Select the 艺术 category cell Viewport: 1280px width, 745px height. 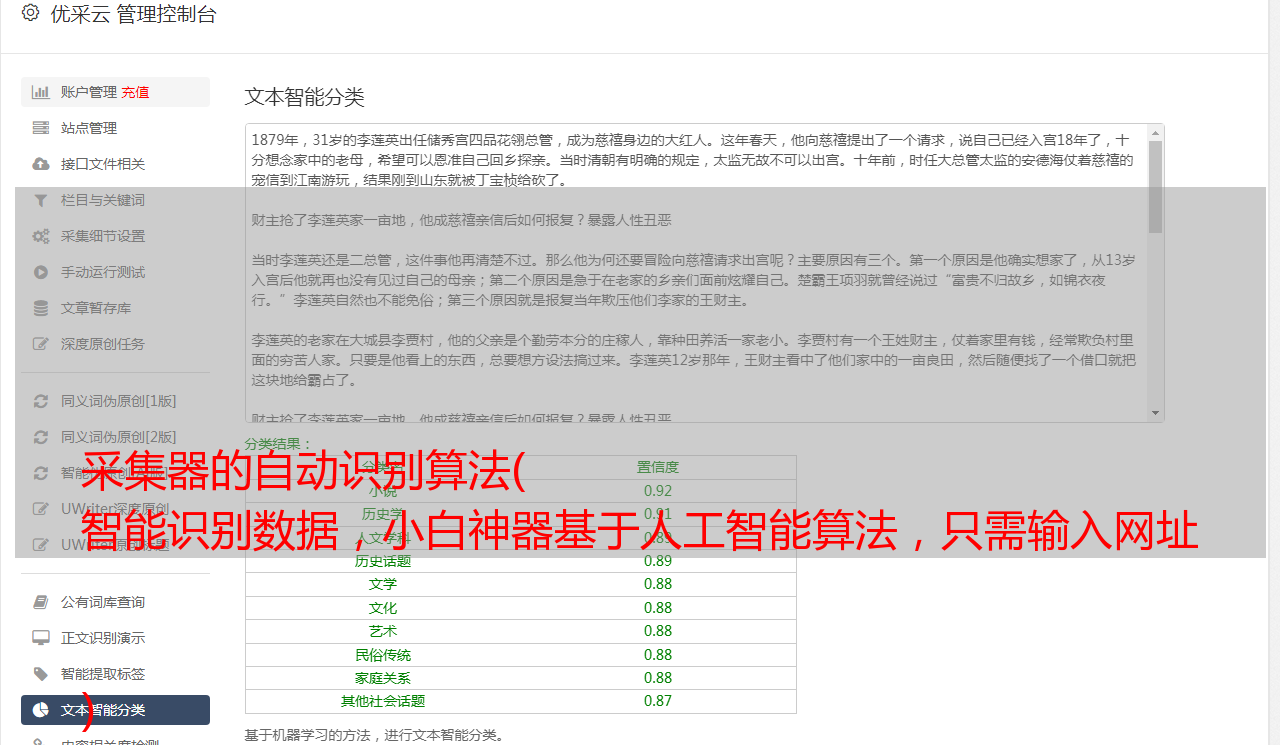(x=383, y=631)
